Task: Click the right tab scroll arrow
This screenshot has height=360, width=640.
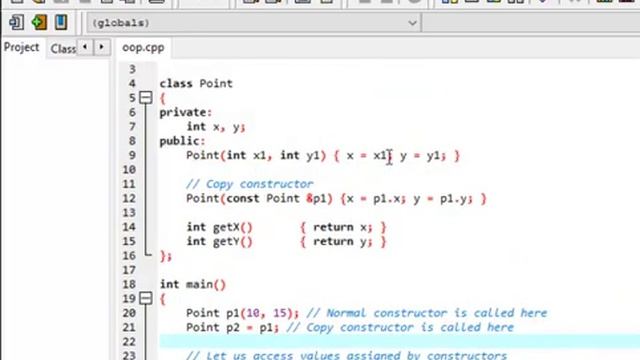Action: tap(102, 47)
